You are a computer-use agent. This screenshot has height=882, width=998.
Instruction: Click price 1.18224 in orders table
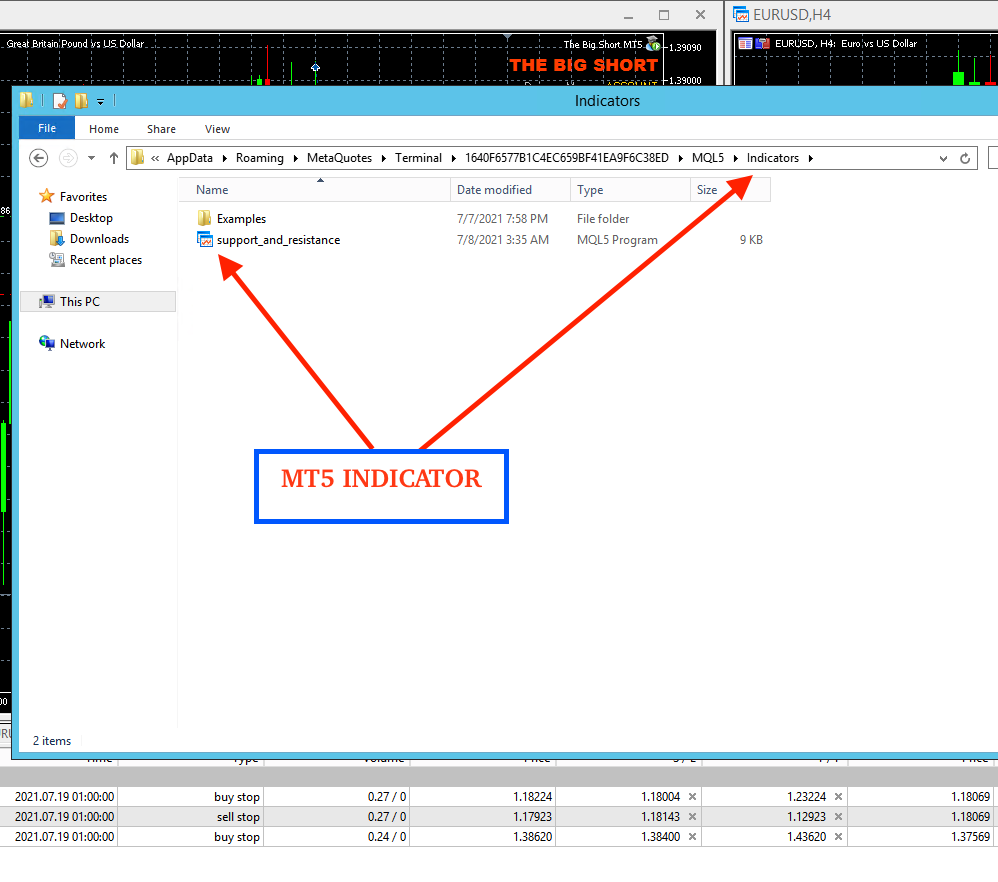click(x=533, y=797)
